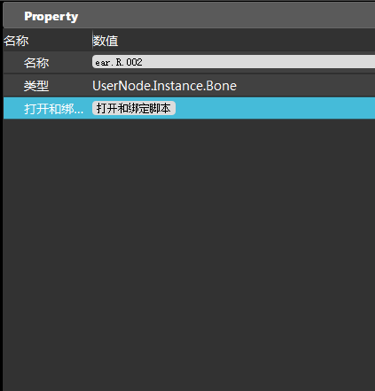Place cursor after the 002 text in name field
The width and height of the screenshot is (375, 391).
pyautogui.click(x=143, y=62)
